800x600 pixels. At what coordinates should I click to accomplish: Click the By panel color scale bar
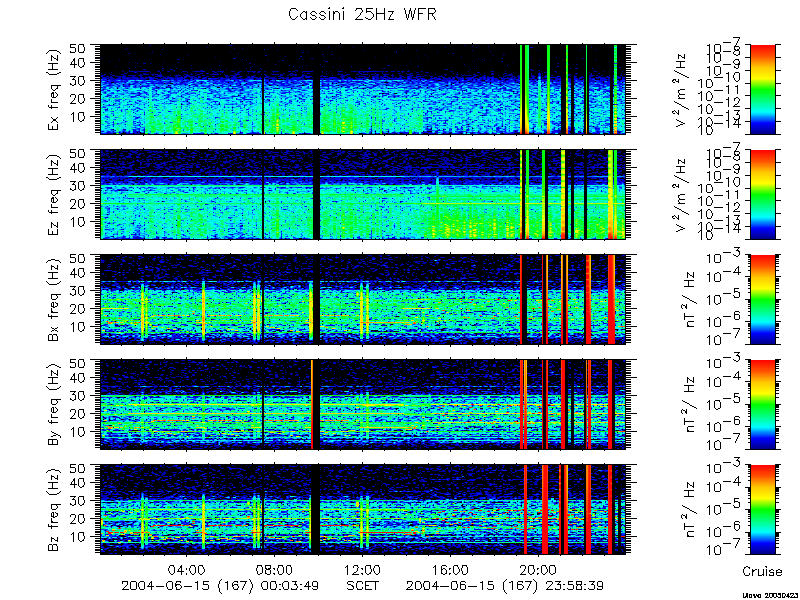[762, 405]
